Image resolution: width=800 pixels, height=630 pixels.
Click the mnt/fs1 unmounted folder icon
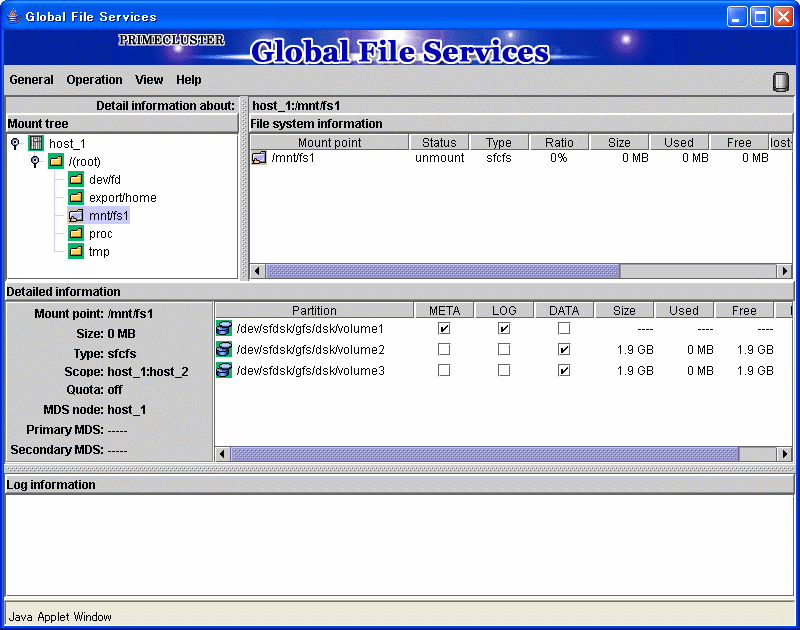76,216
